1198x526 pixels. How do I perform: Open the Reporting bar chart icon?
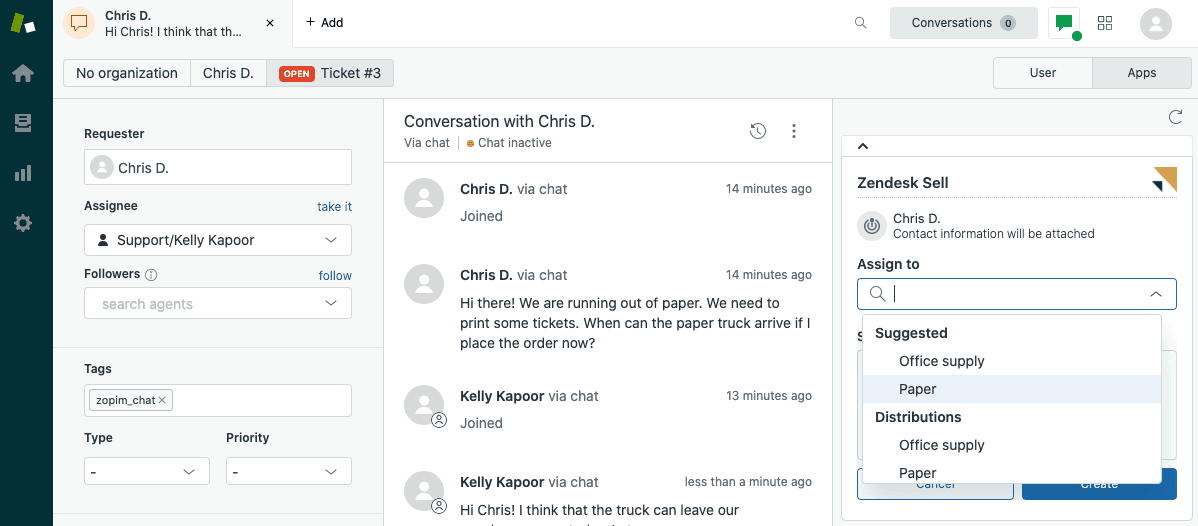(x=22, y=173)
